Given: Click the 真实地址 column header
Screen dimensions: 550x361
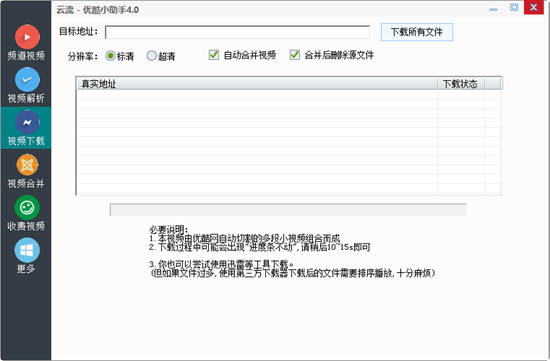Looking at the screenshot, I should (256, 84).
